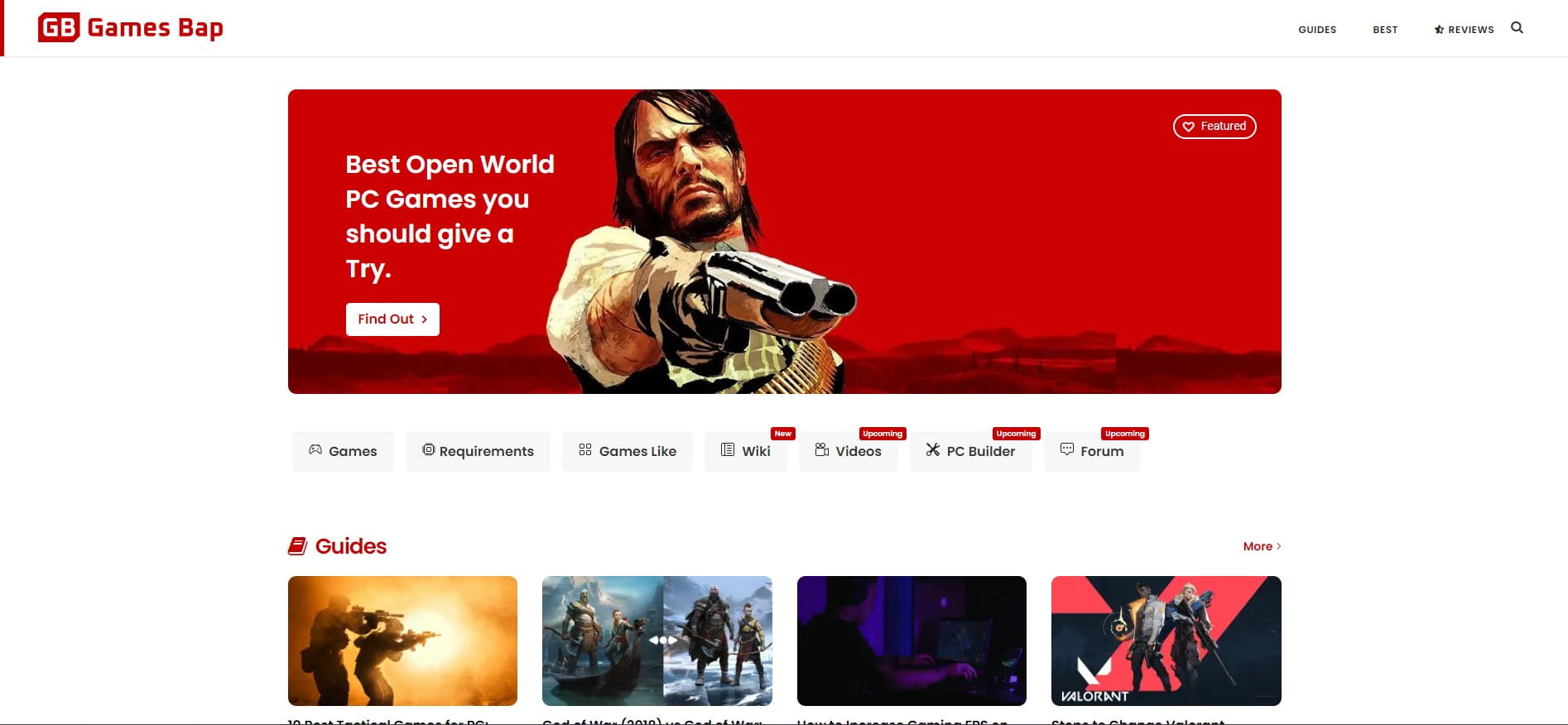
Task: Click the Featured badge on banner
Action: pyautogui.click(x=1214, y=127)
